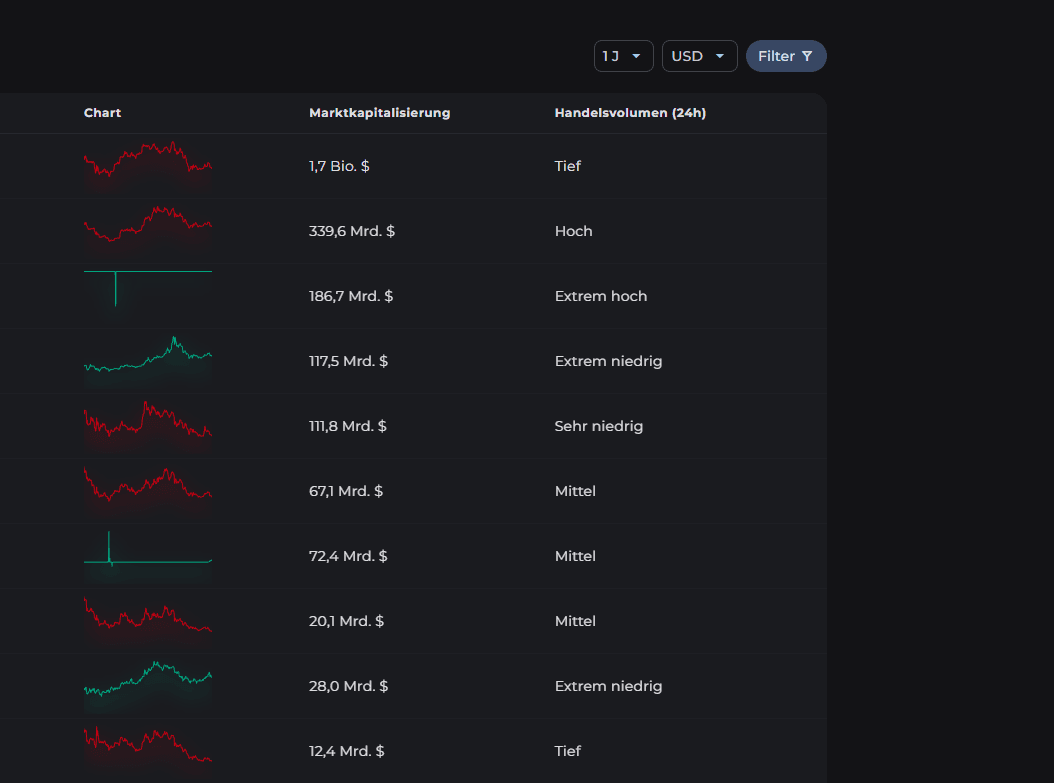Sort by the Marktkapitalisierung column header
Screen dimensions: 1054x783
379,113
